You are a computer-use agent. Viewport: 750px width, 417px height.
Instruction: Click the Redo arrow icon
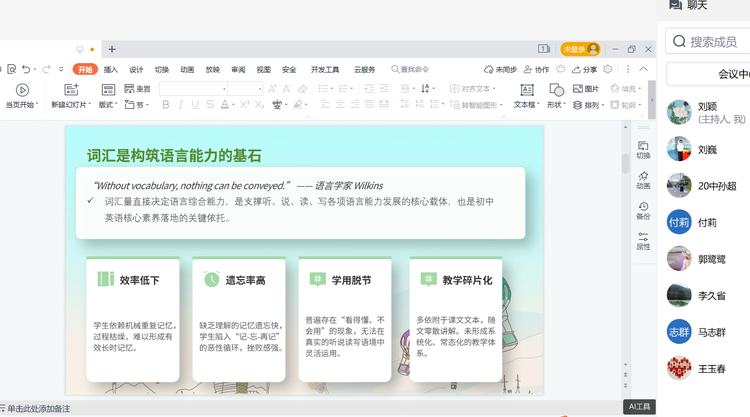point(46,69)
